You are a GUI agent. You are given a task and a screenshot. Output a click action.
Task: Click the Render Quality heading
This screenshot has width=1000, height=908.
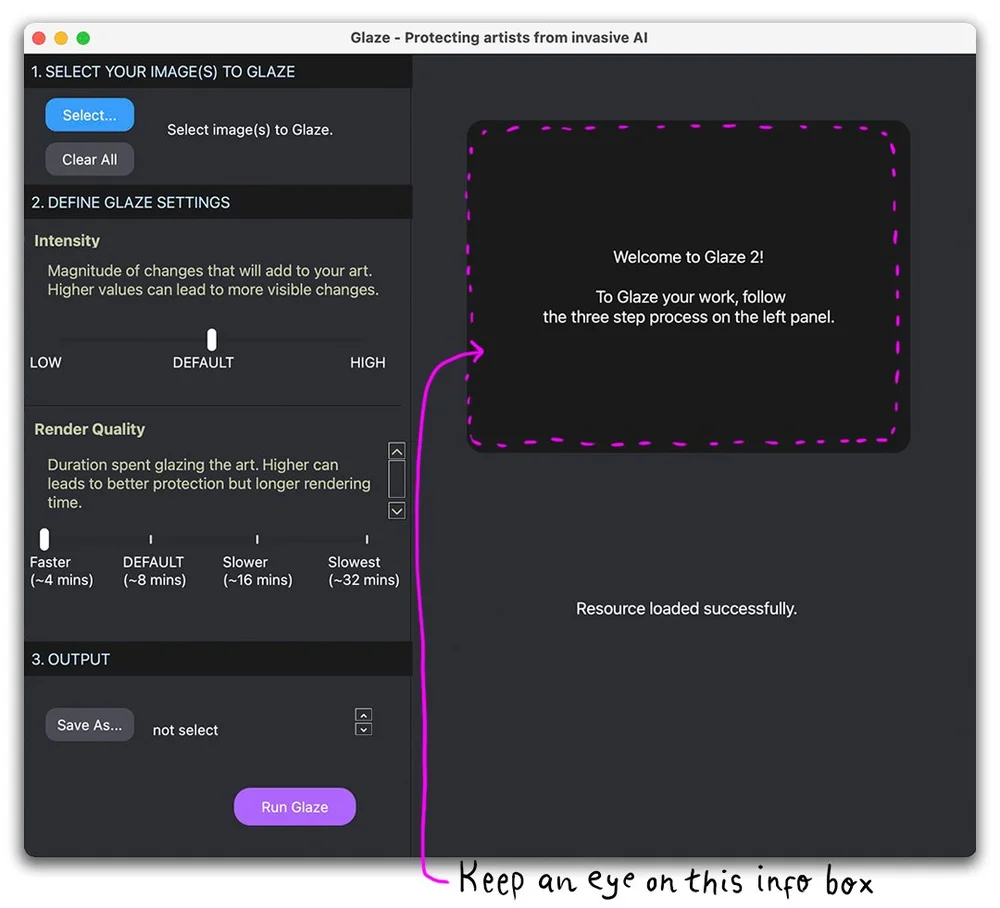90,429
